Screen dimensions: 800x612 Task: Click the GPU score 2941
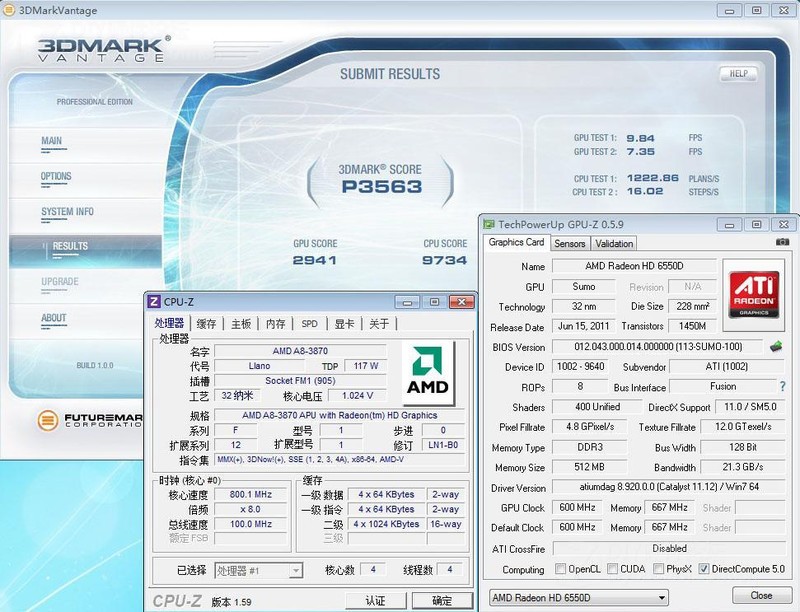[x=314, y=260]
